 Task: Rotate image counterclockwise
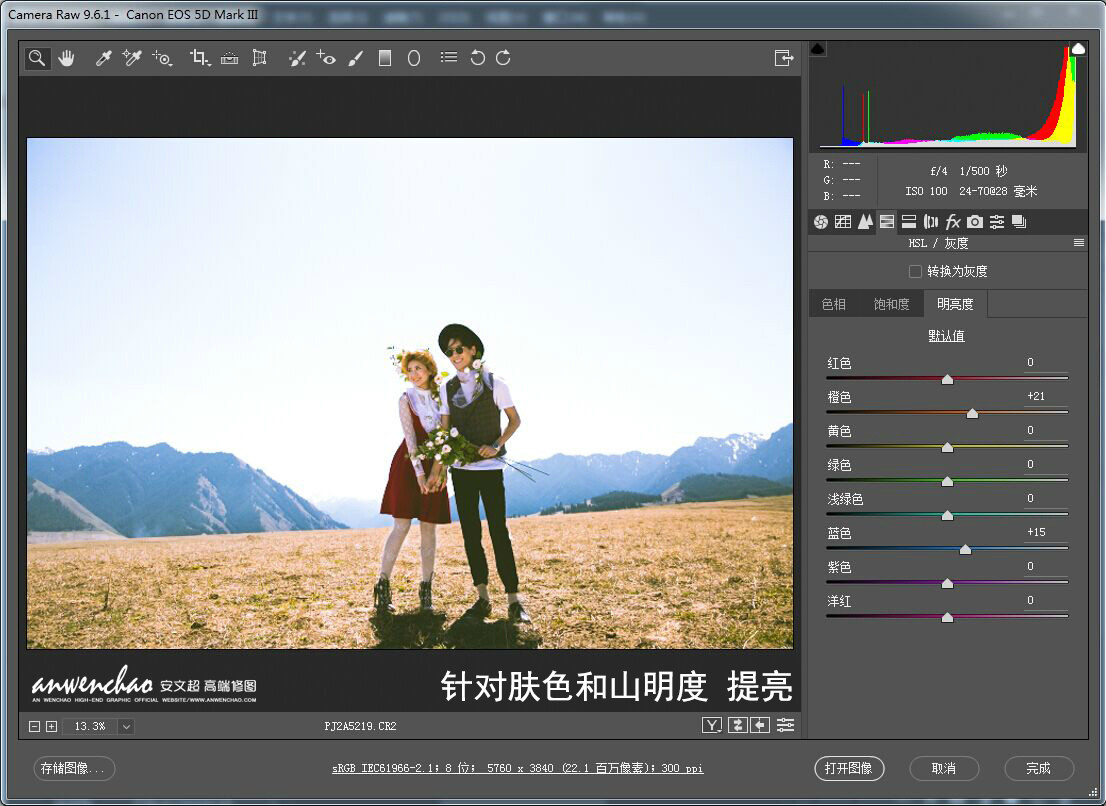[478, 58]
